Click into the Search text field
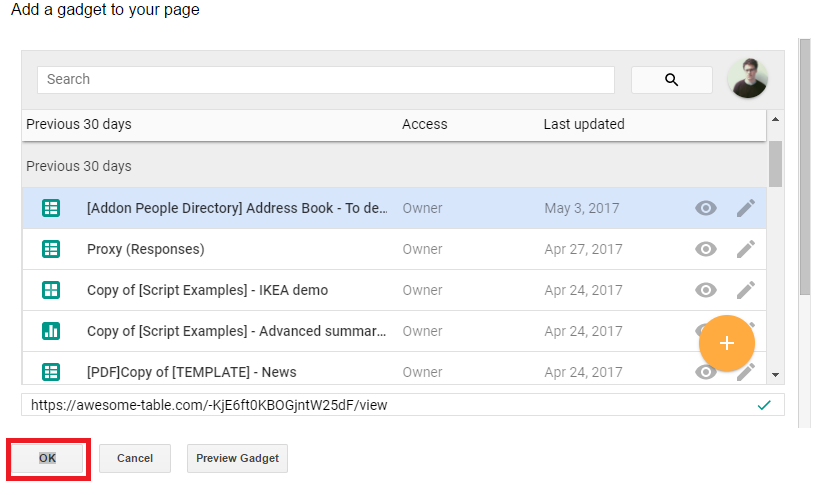Image resolution: width=828 pixels, height=495 pixels. [326, 80]
